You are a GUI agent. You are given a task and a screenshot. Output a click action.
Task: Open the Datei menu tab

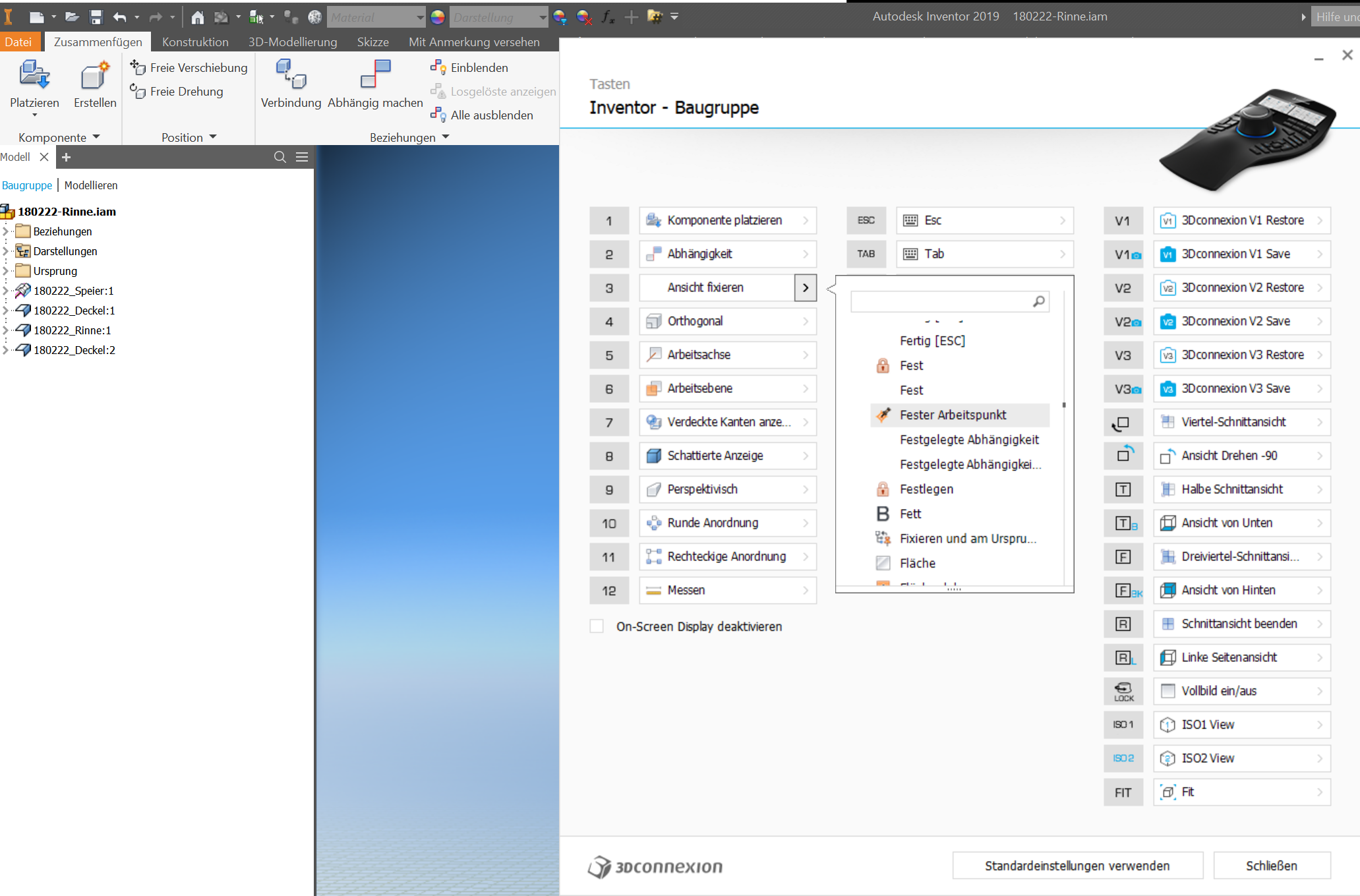18,42
